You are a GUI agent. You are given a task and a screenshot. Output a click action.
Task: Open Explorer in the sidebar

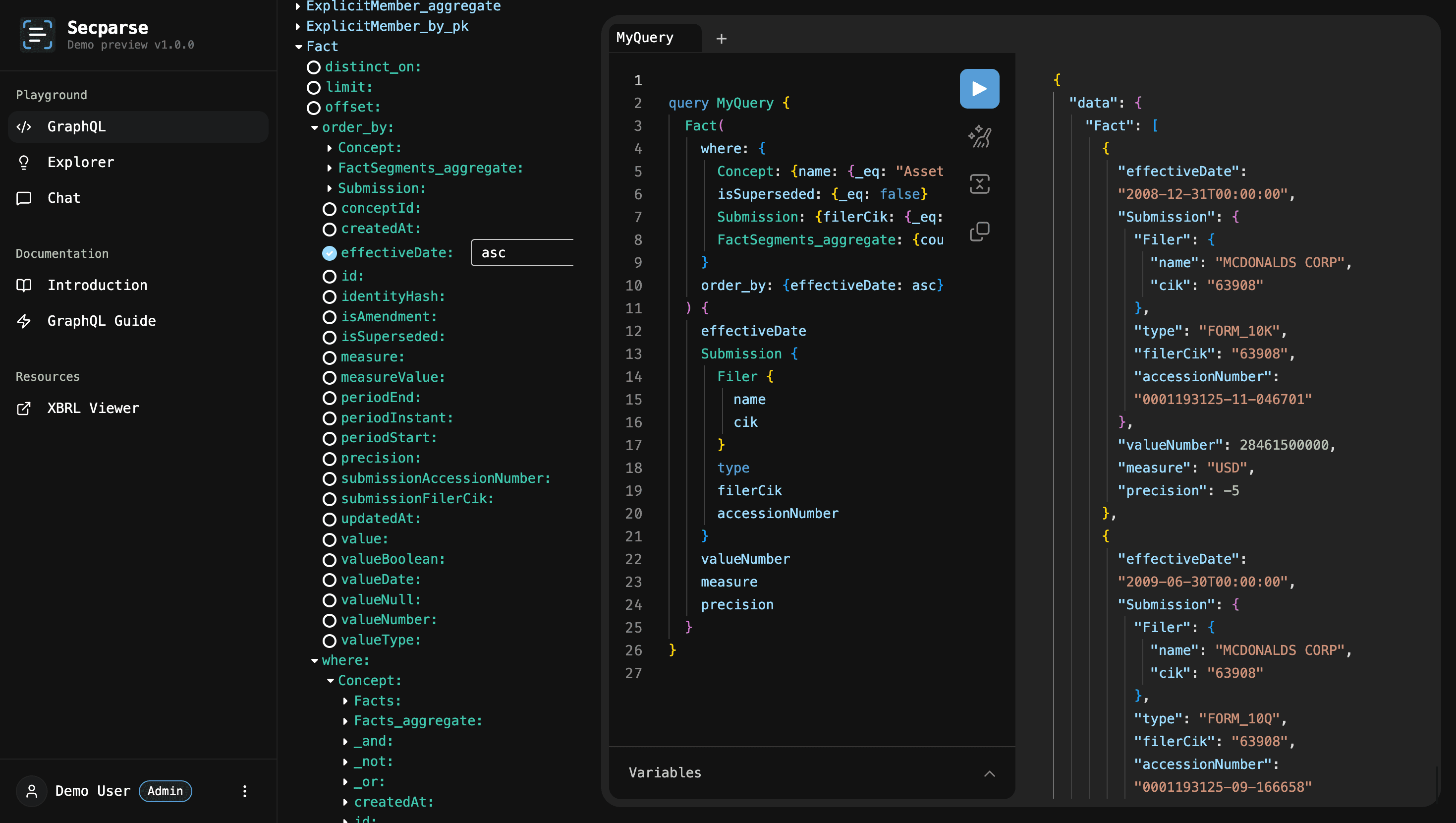point(80,162)
